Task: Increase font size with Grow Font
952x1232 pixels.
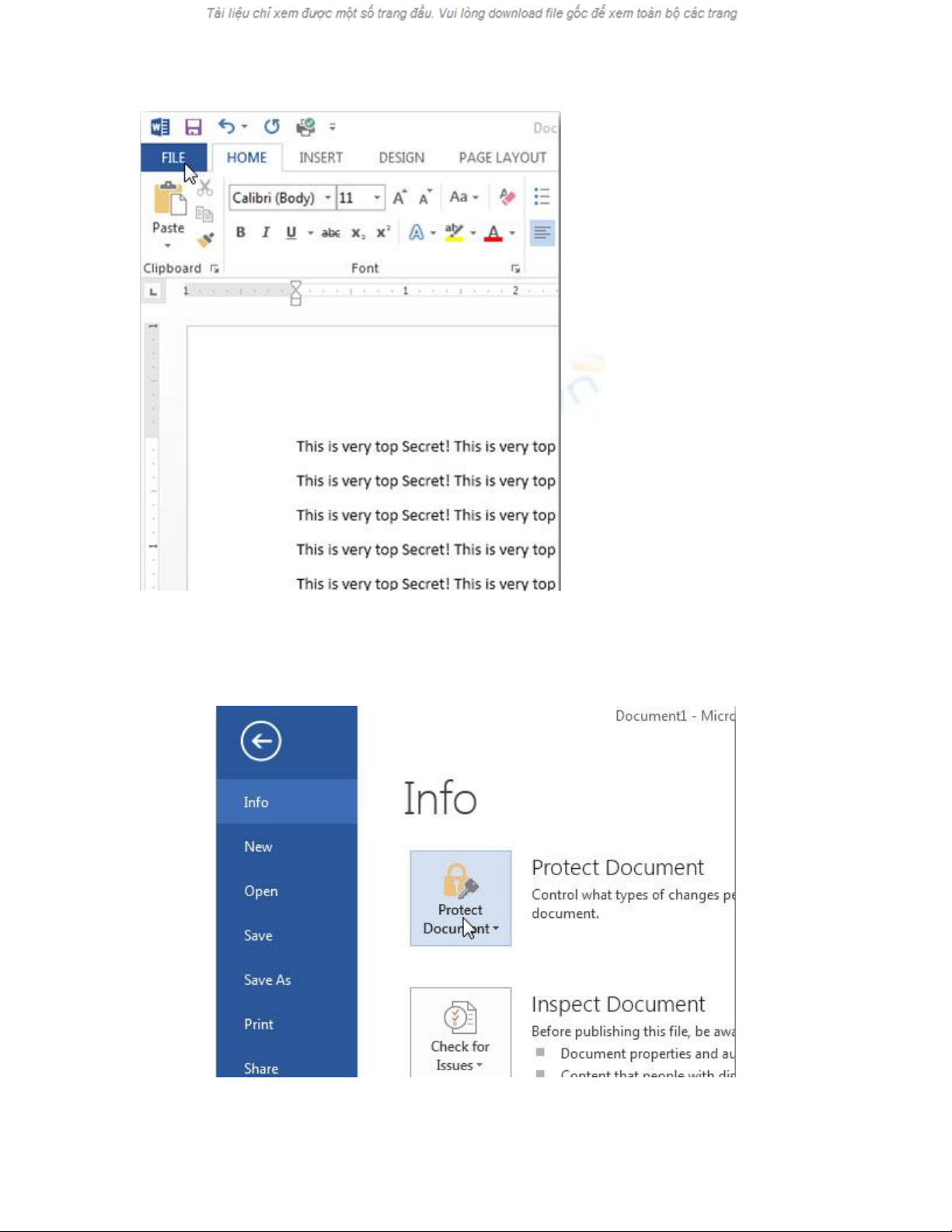Action: [399, 197]
